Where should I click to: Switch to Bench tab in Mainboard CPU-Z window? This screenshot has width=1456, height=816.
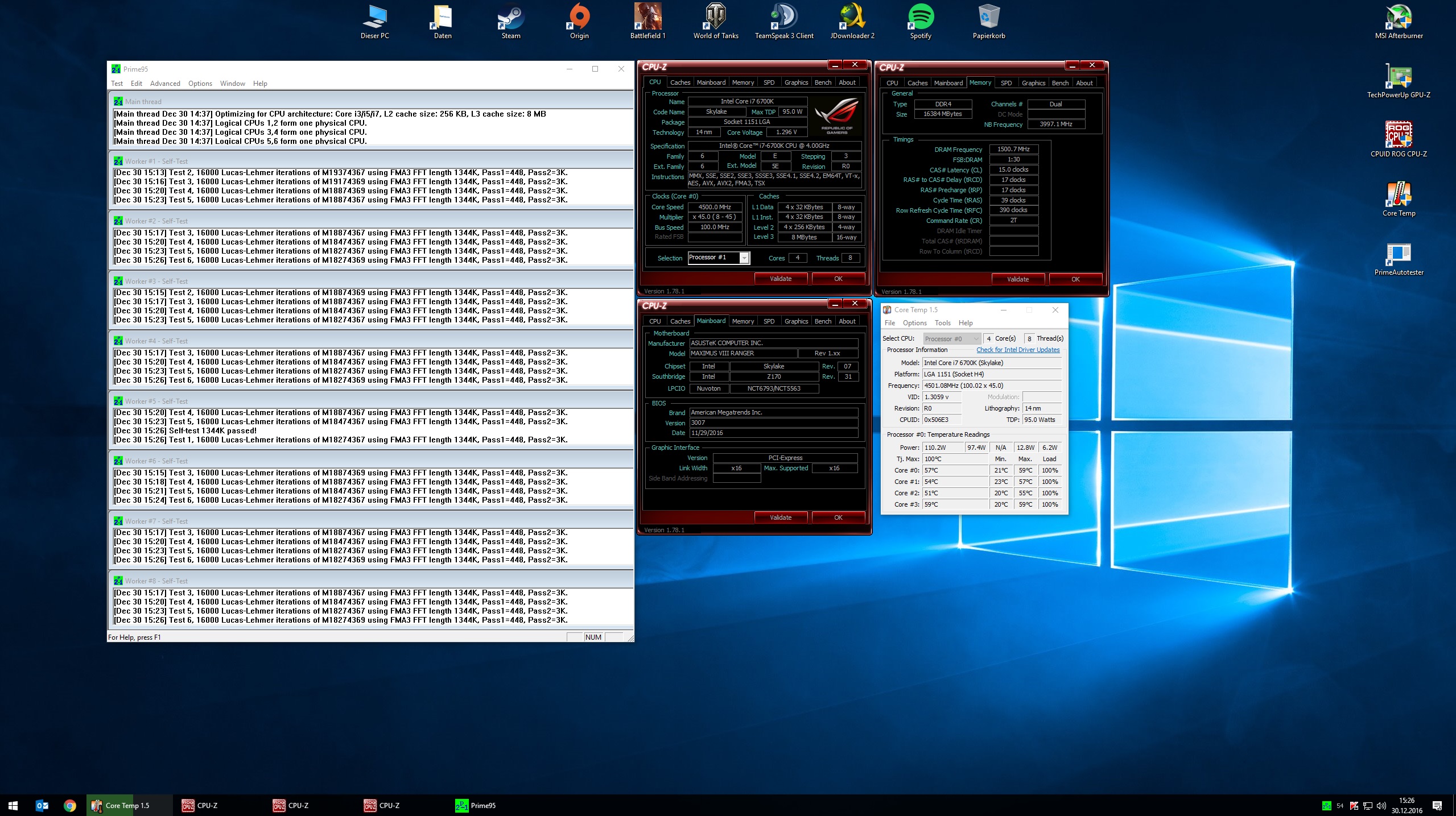(823, 321)
